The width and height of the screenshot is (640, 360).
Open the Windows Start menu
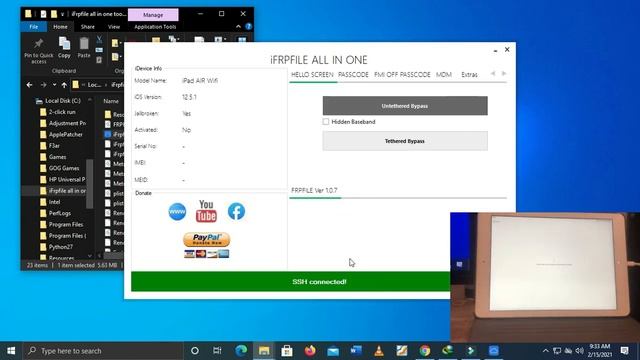click(x=11, y=351)
